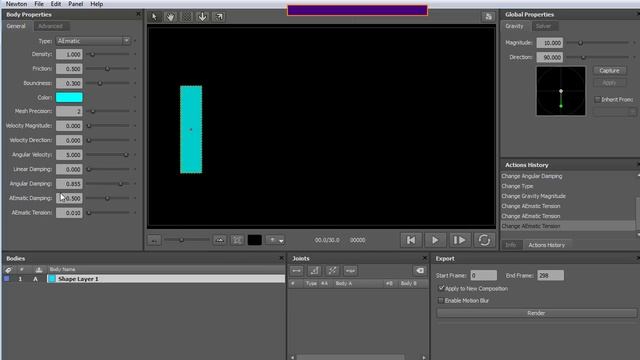Click the icon right of the zoom slider
Viewport: 640px width, 360px height.
click(220, 240)
